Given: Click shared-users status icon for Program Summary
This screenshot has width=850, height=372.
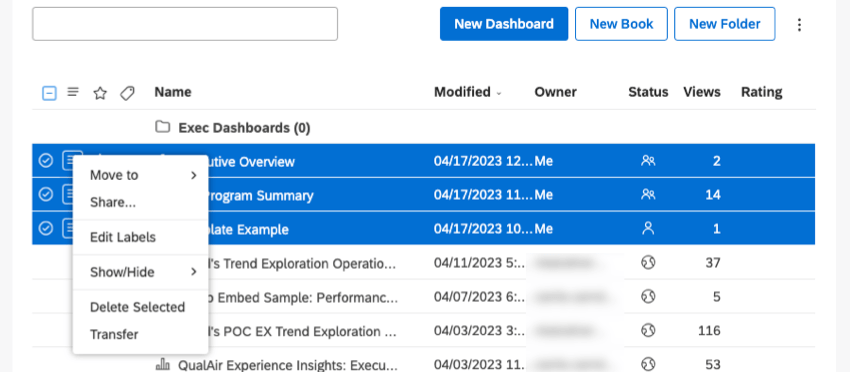Looking at the screenshot, I should [x=648, y=194].
